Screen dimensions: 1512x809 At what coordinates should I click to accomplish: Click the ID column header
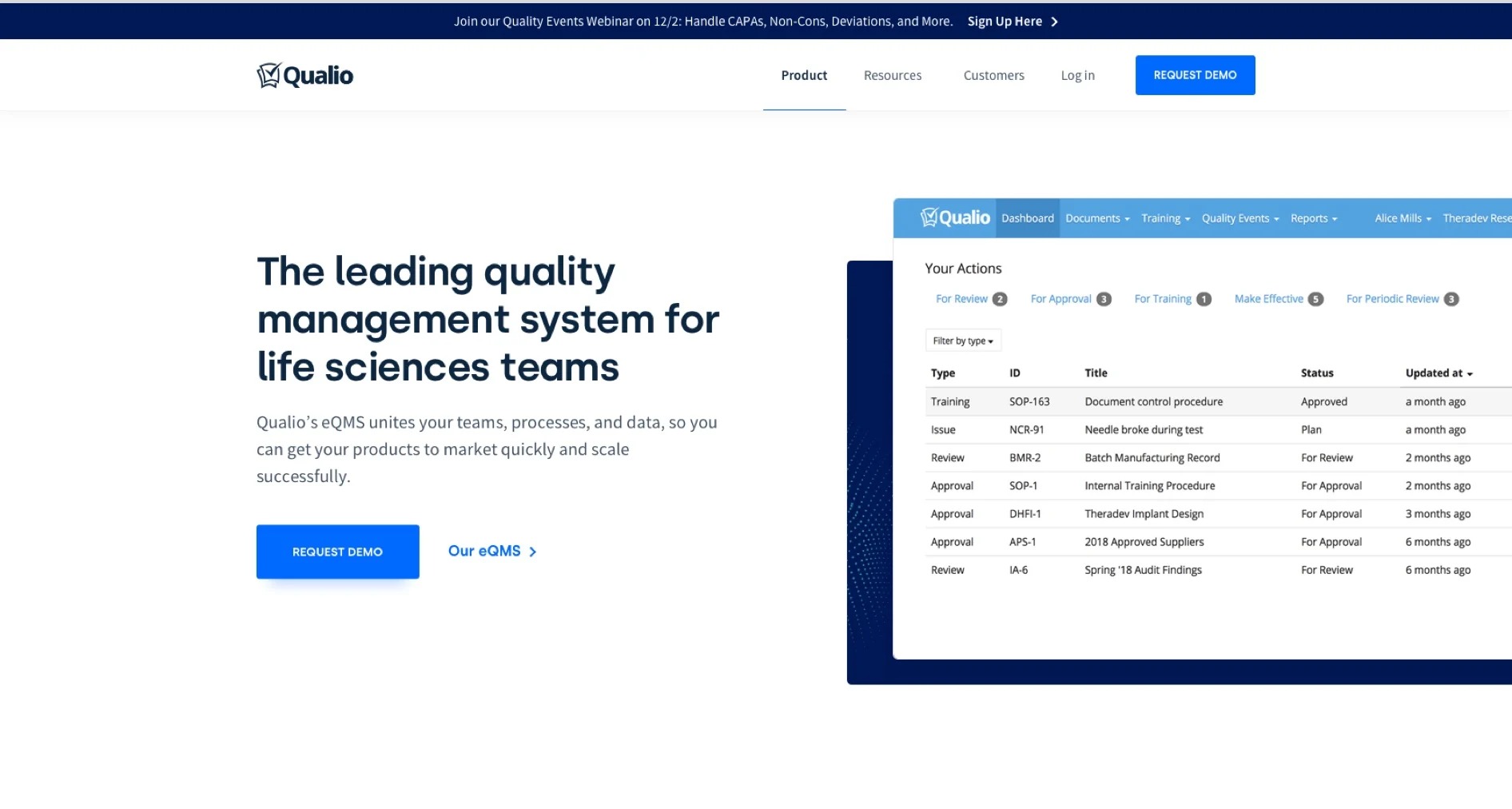click(x=1014, y=373)
